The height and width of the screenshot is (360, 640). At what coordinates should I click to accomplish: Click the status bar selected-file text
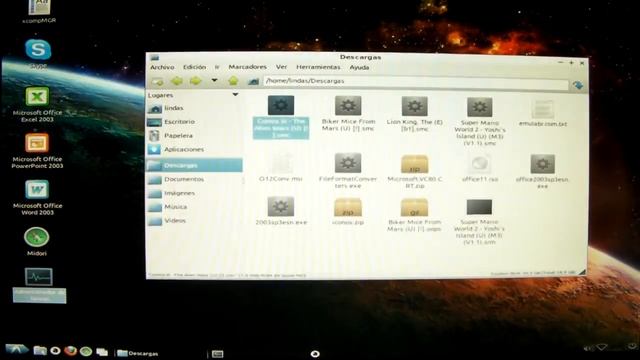click(x=227, y=276)
